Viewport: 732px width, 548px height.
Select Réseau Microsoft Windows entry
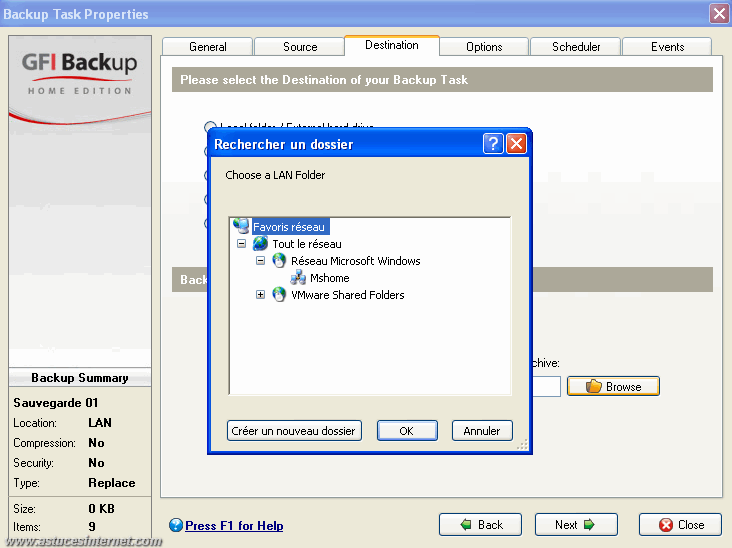point(355,261)
